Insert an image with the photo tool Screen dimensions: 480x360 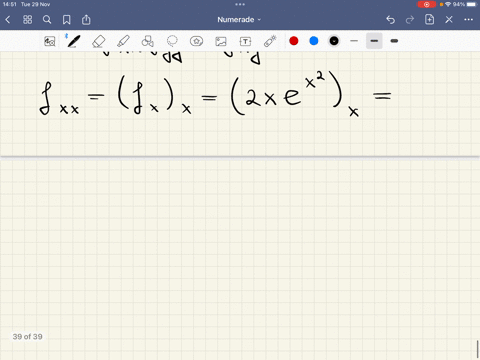[x=221, y=41]
